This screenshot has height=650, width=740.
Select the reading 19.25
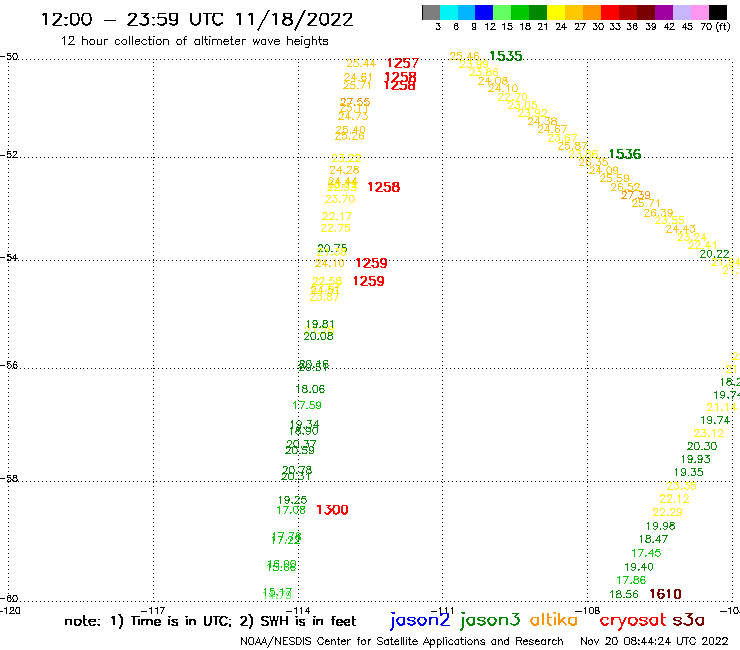(293, 499)
